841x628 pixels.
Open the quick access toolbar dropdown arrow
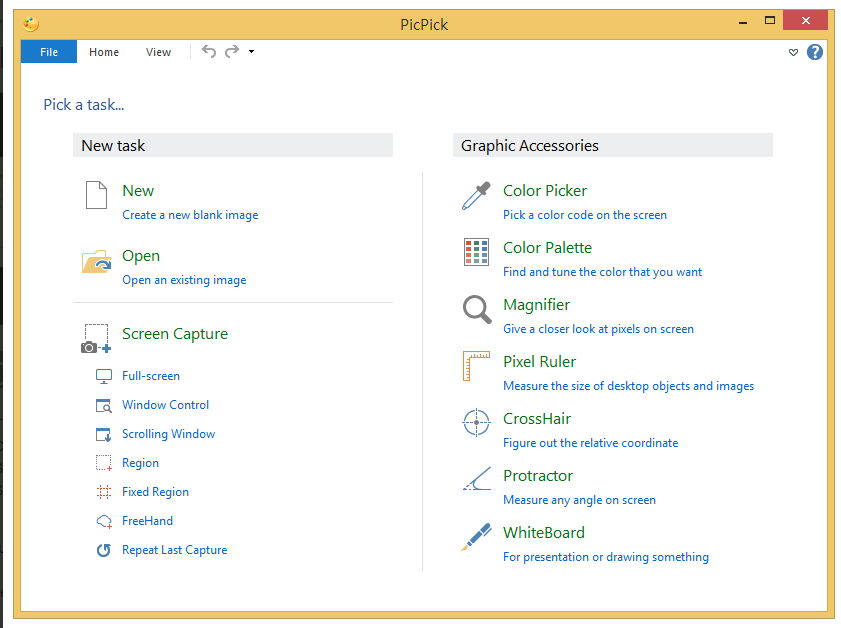252,51
